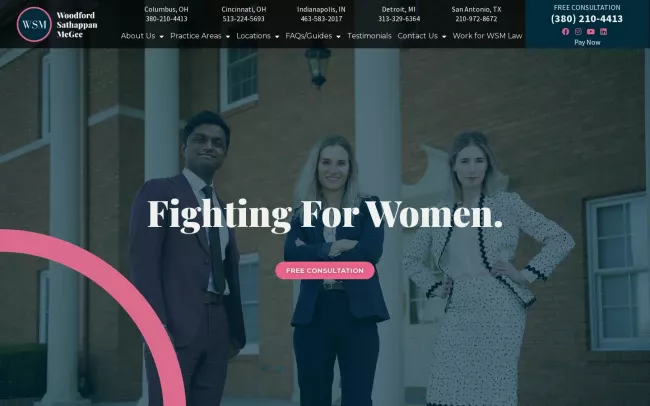Open Work for WSM Law page
The height and width of the screenshot is (406, 650).
pyautogui.click(x=487, y=36)
